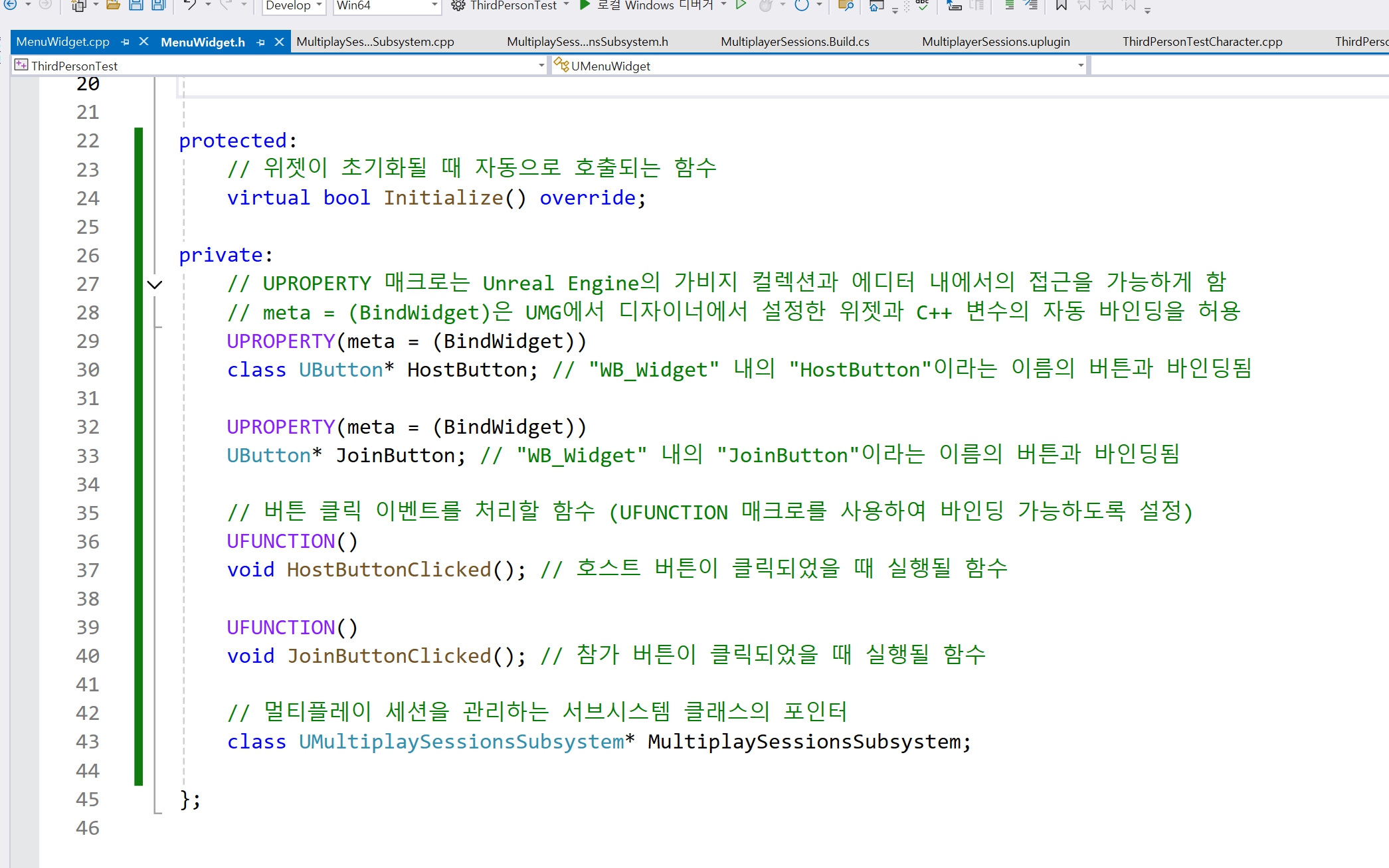Click the JoinButton variable name on line 33

[396, 456]
